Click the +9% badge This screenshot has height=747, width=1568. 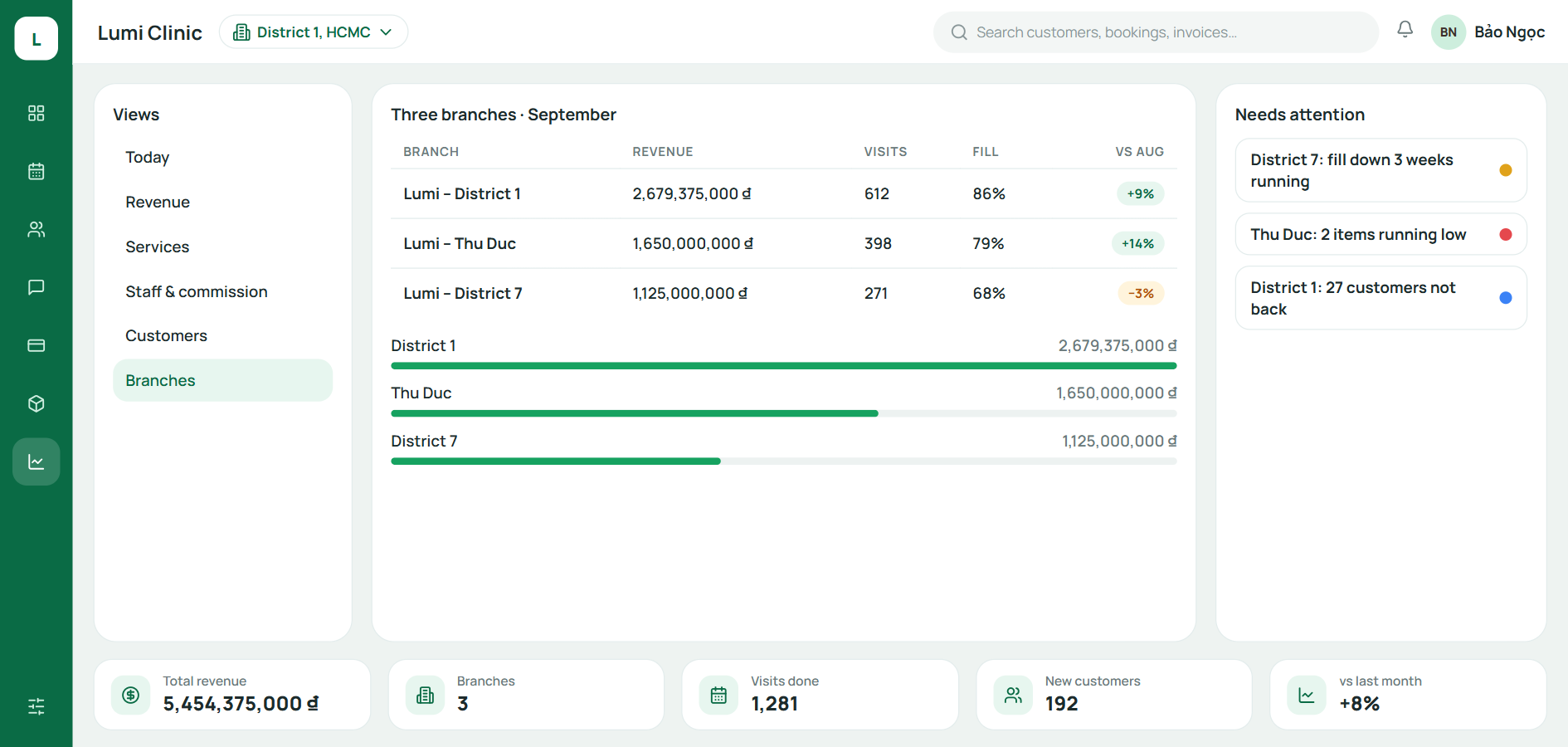click(1140, 194)
